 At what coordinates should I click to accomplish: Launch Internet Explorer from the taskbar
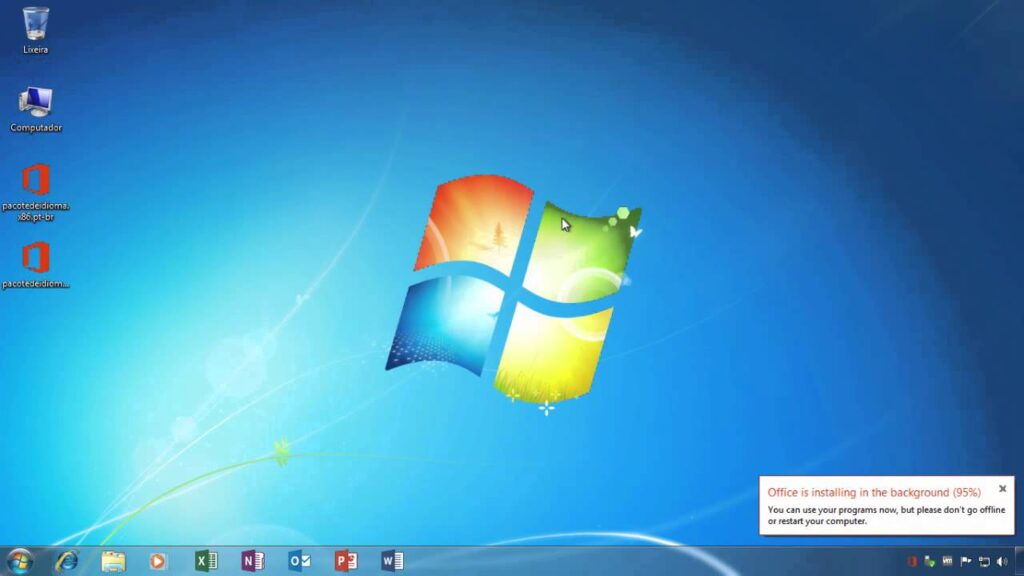point(67,561)
